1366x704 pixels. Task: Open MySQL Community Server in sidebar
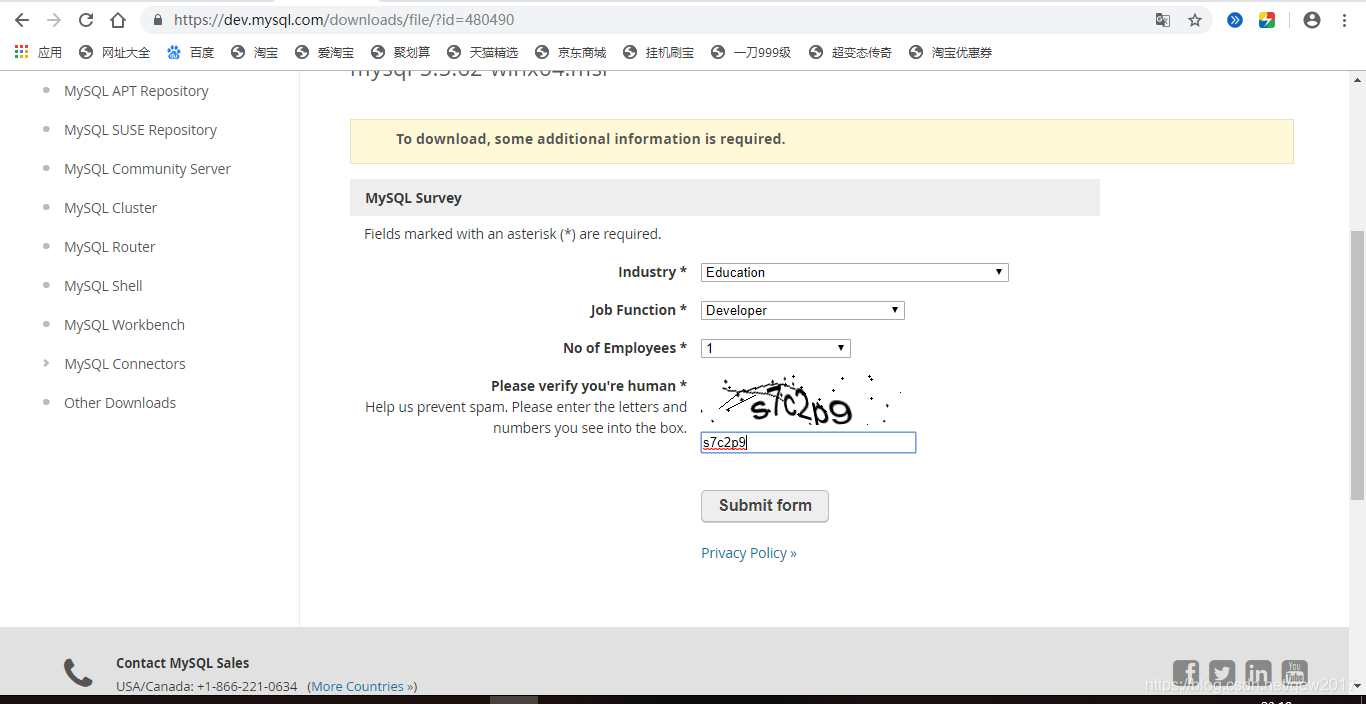[x=147, y=169]
